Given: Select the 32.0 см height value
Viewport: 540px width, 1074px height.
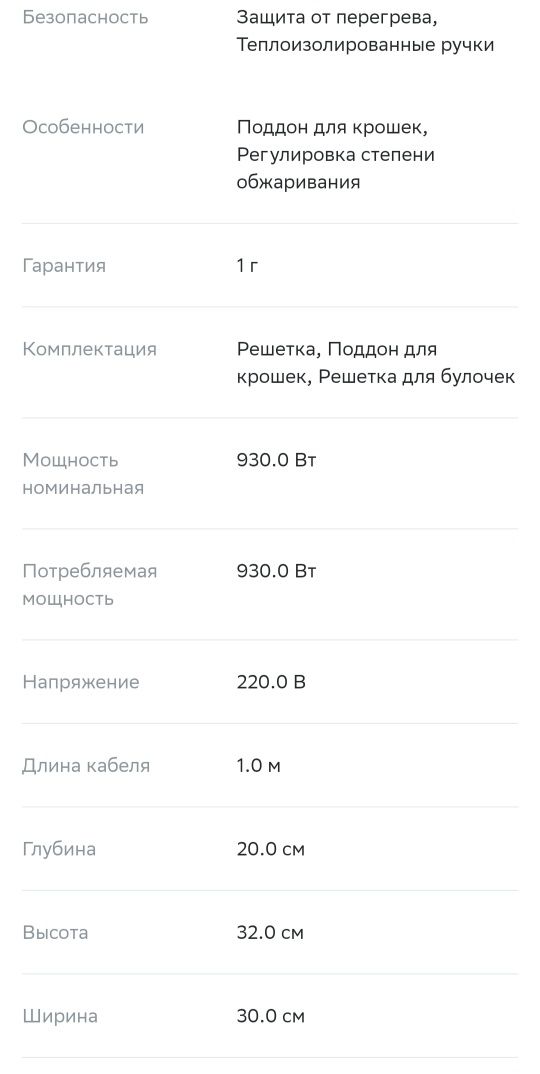Looking at the screenshot, I should pyautogui.click(x=271, y=933).
